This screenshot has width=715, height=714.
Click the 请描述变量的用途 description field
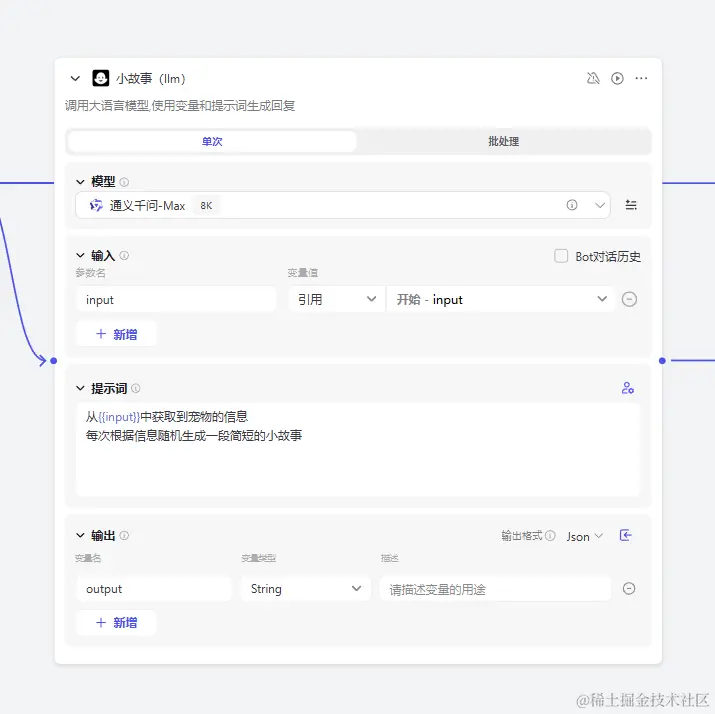point(495,589)
